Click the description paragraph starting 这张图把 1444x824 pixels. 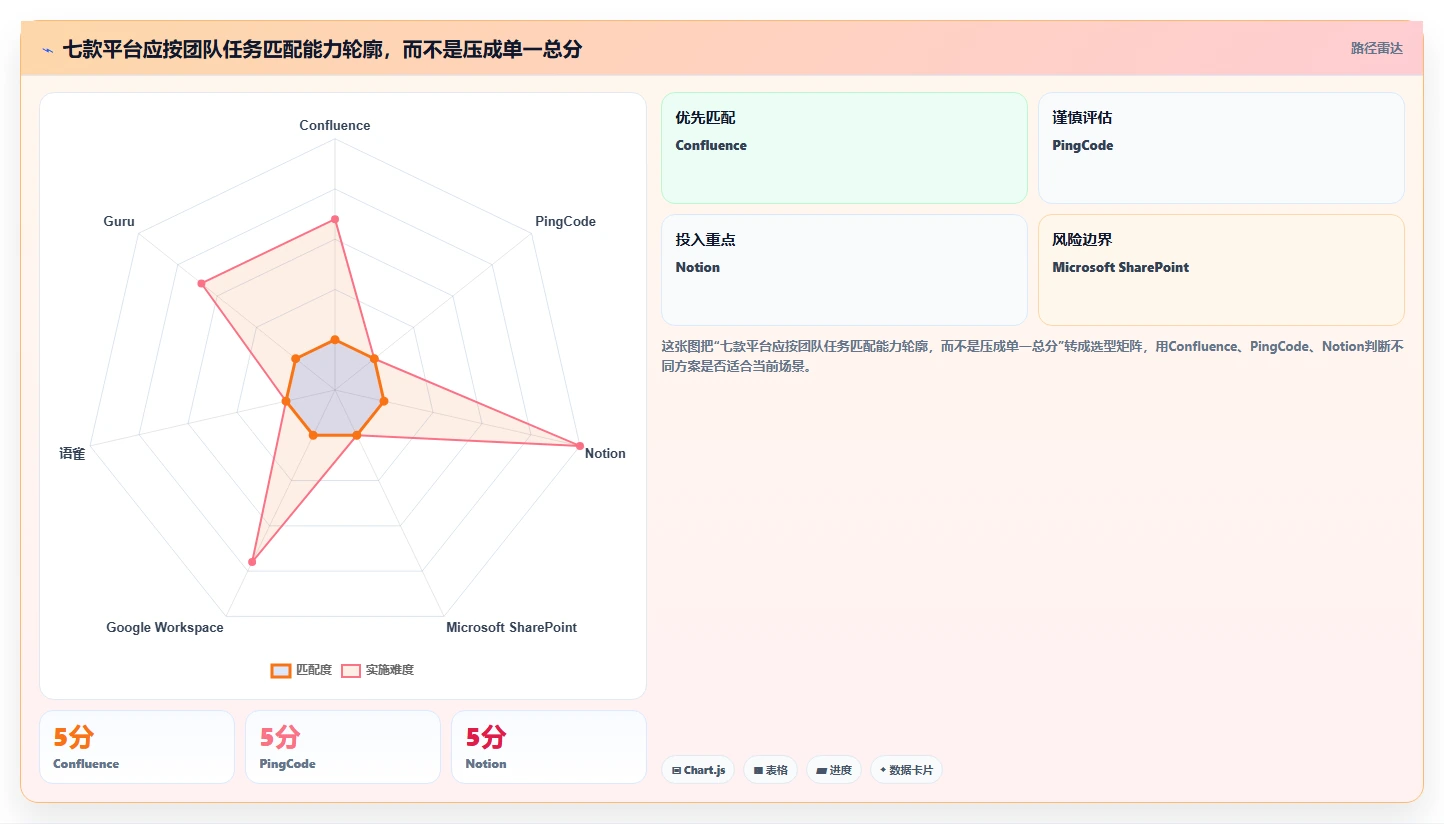[x=1032, y=356]
